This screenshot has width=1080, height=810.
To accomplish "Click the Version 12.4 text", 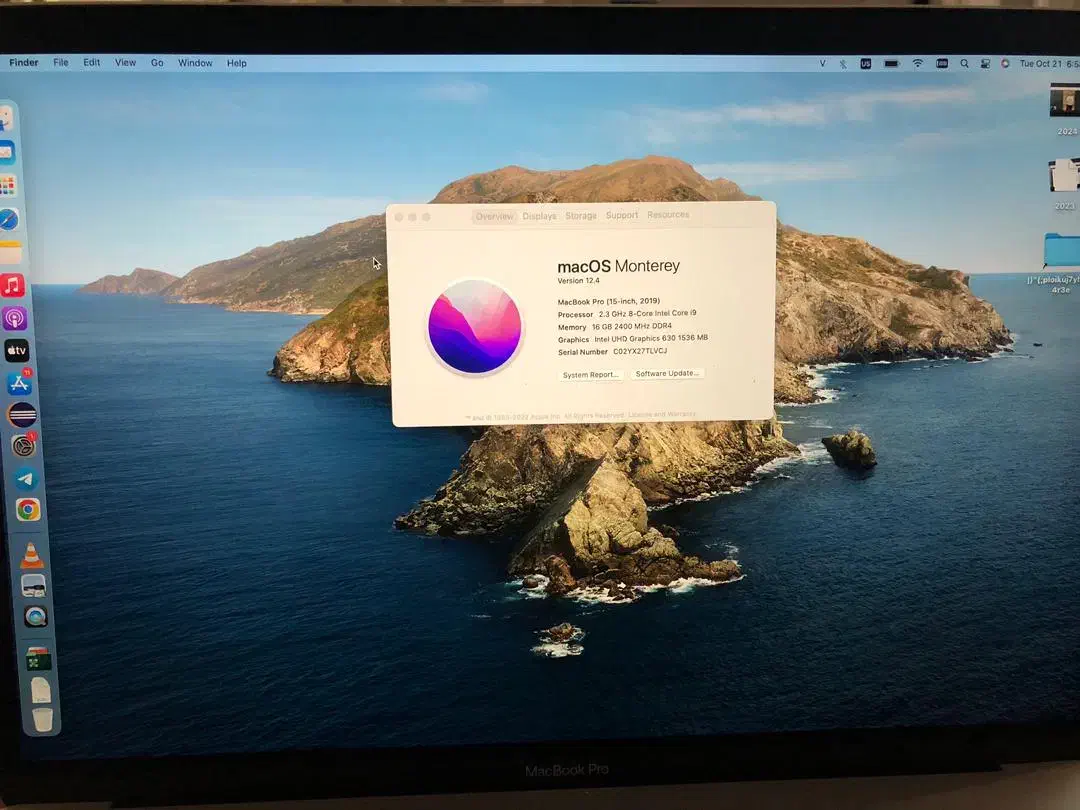I will point(579,280).
